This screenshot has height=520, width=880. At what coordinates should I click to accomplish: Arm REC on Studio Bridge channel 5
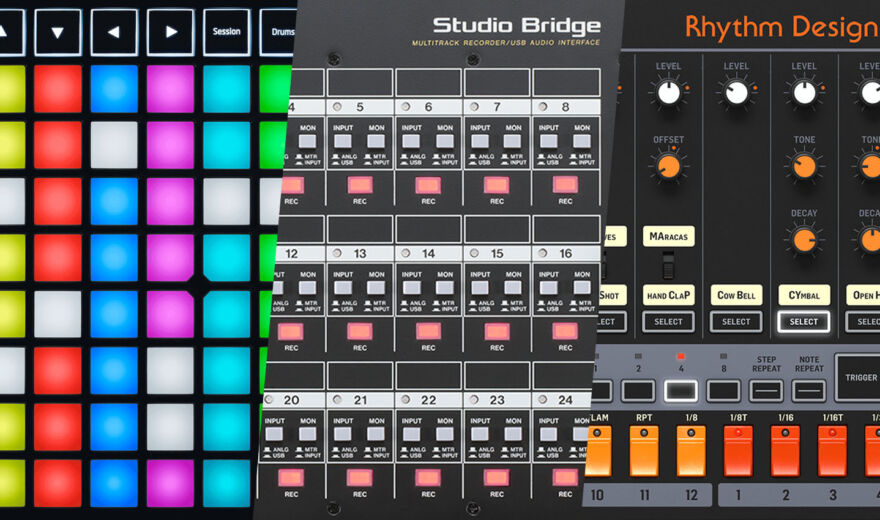(x=360, y=185)
